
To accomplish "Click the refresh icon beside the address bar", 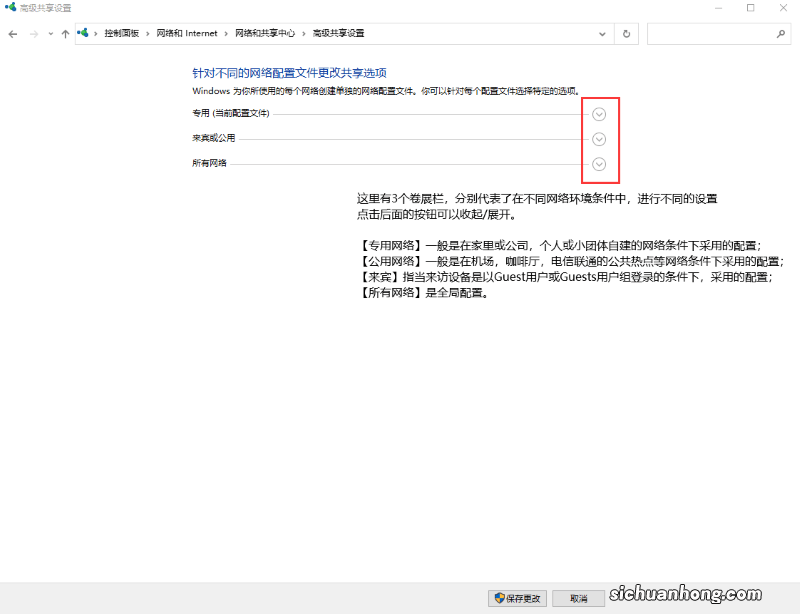I will click(x=626, y=33).
